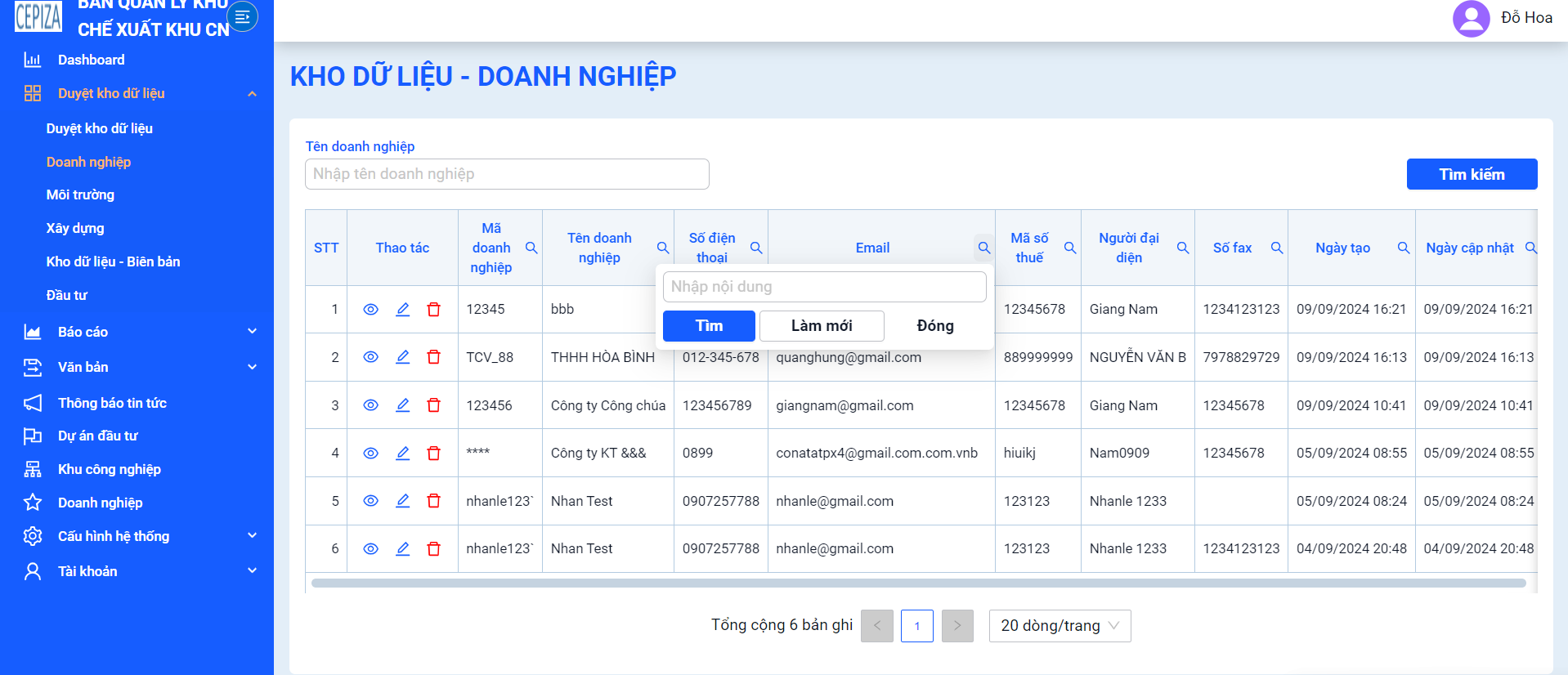This screenshot has height=675, width=1568.
Task: Expand the Tài khoản submenu chevron
Action: [x=253, y=570]
